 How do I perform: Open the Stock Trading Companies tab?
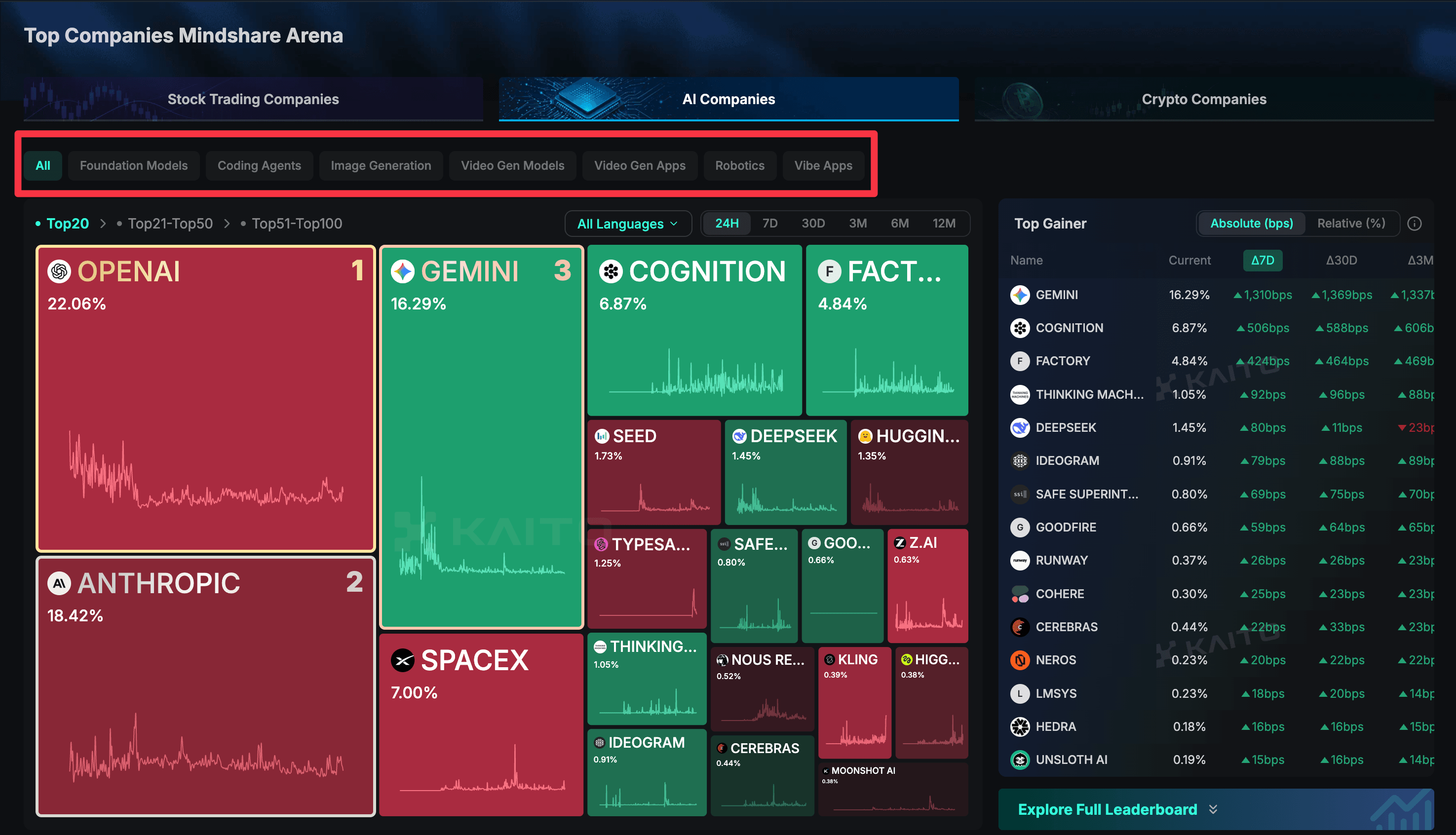coord(253,99)
